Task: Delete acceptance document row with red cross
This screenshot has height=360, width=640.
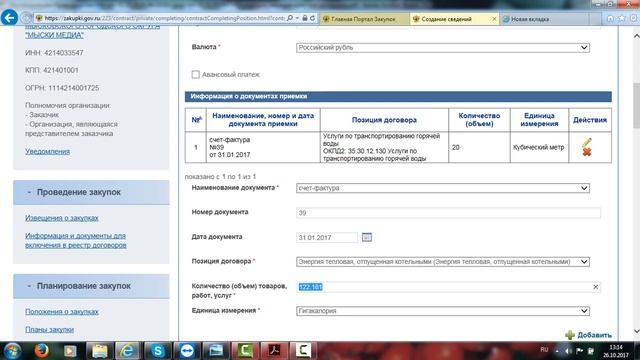Action: click(x=587, y=152)
